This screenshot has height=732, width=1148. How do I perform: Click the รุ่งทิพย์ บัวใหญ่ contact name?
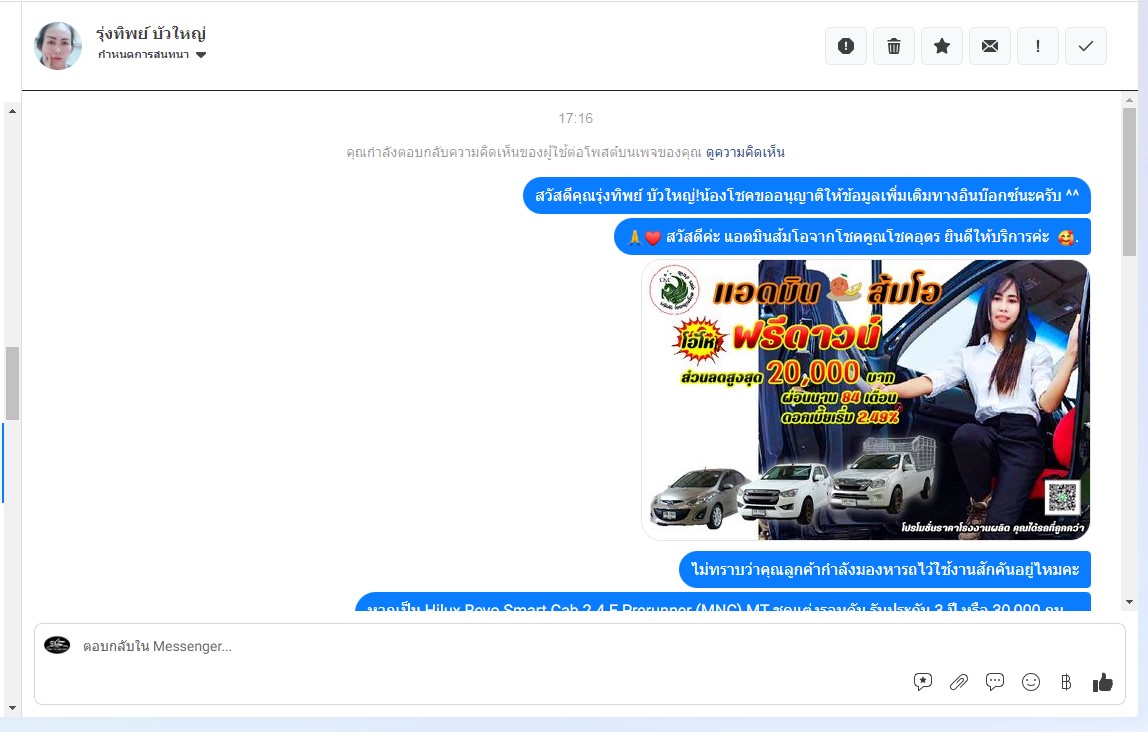coord(151,34)
